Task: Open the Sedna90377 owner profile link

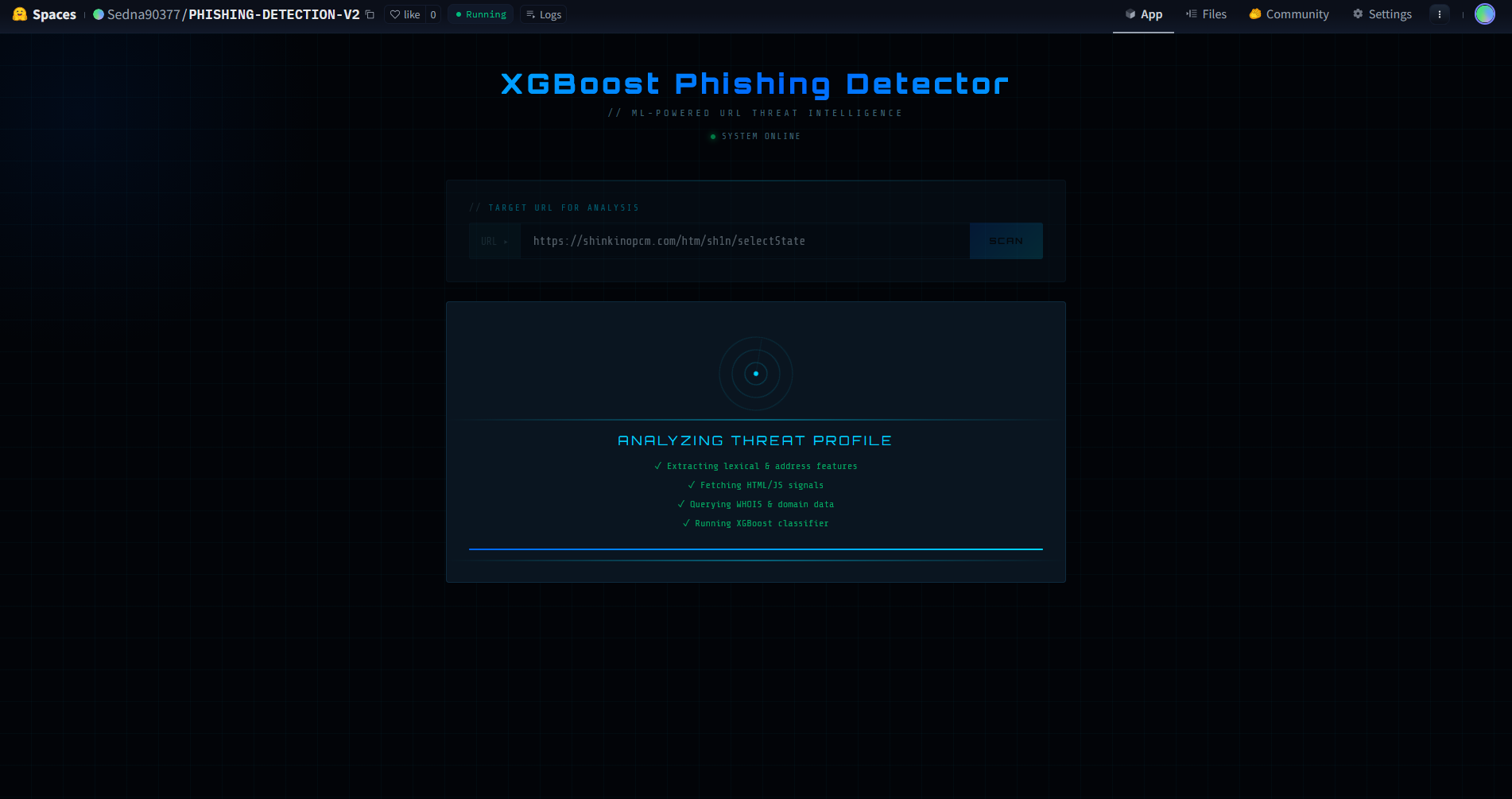Action: point(144,14)
